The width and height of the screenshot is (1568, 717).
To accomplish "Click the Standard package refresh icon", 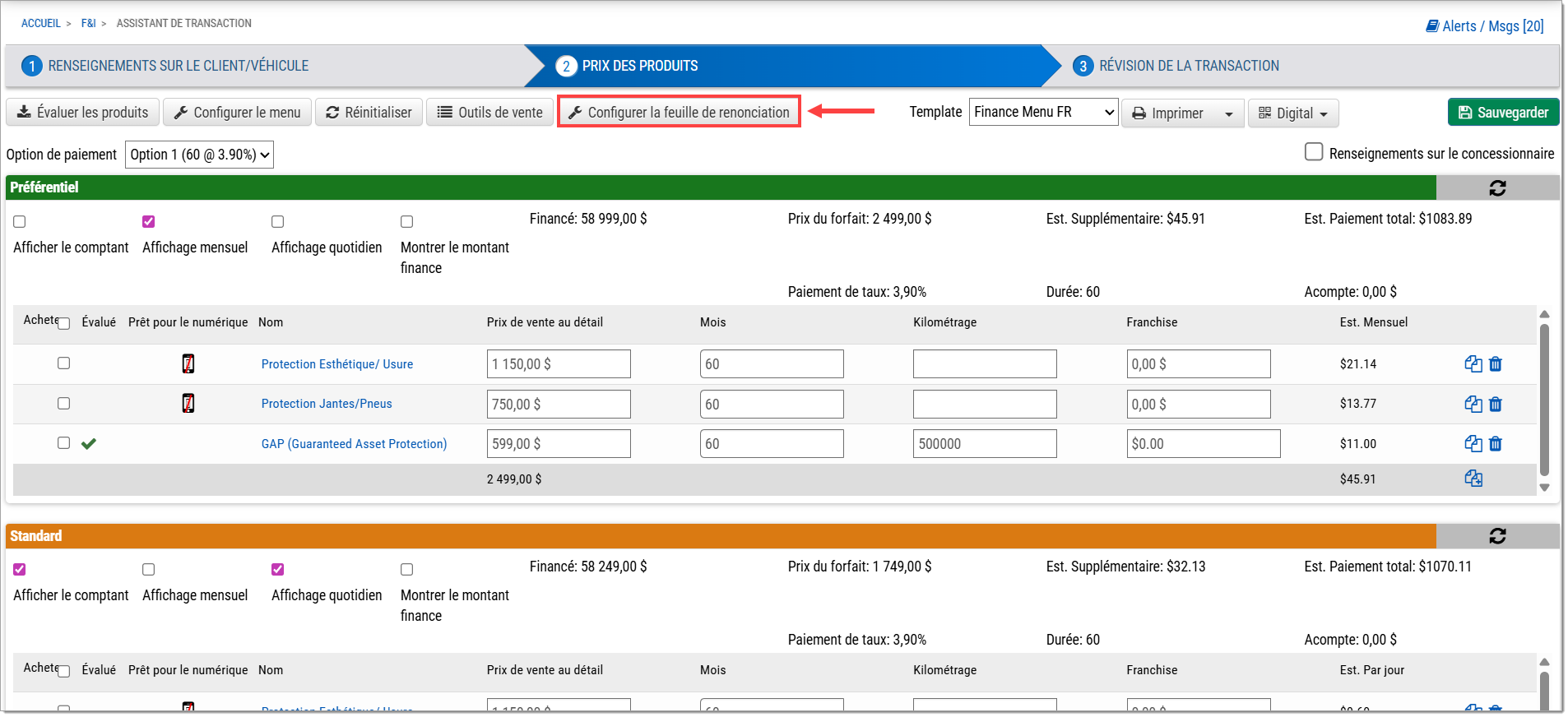I will (x=1496, y=536).
